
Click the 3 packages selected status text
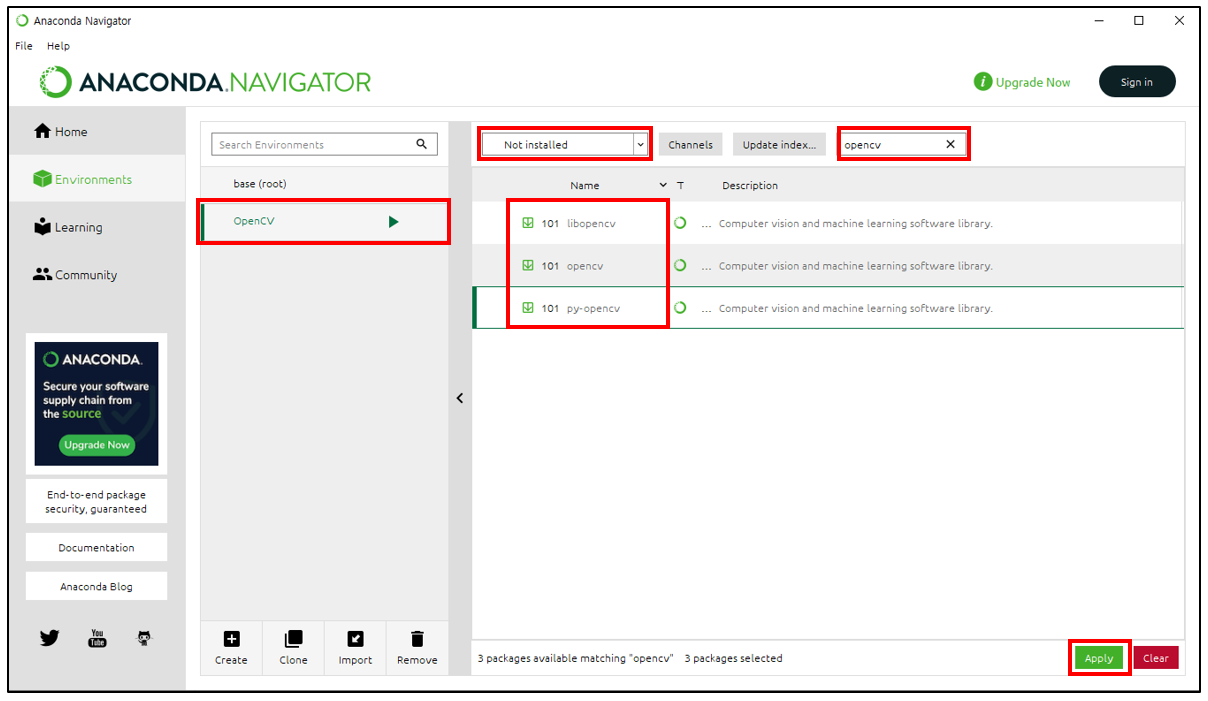click(733, 658)
